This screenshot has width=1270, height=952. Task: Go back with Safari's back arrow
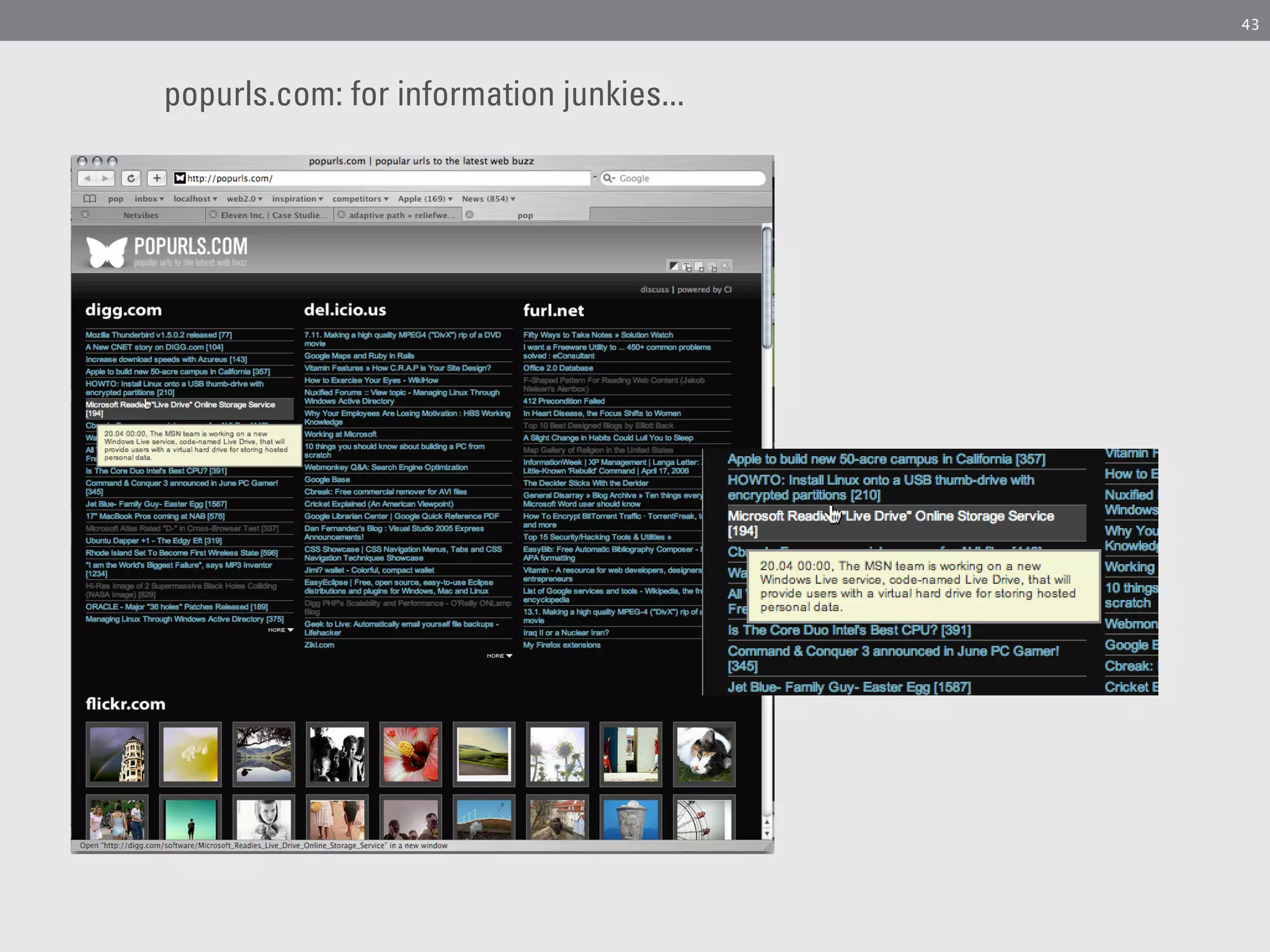pyautogui.click(x=87, y=178)
